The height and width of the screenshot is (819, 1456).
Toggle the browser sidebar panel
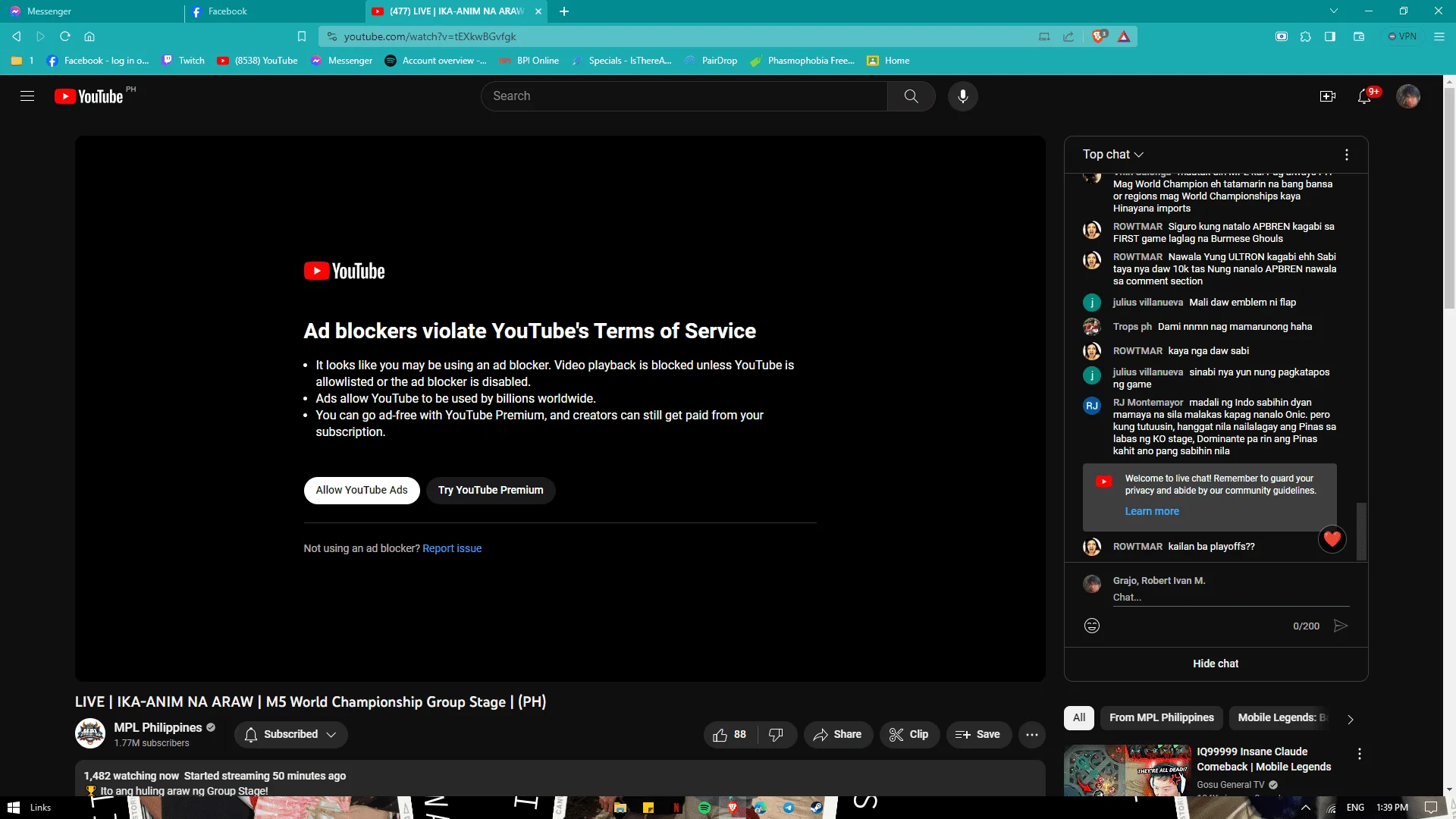[x=1330, y=36]
